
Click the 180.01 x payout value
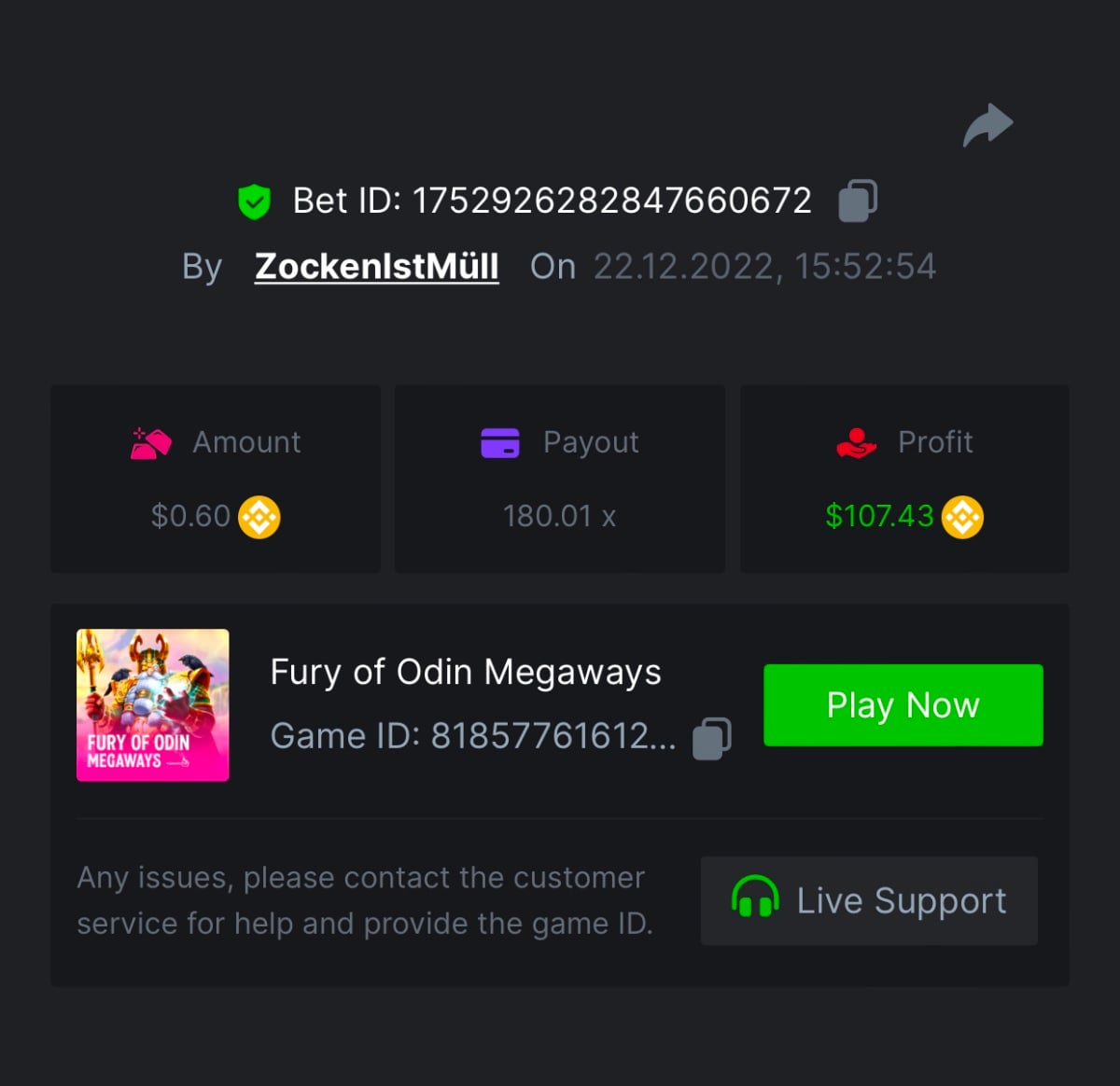[559, 516]
